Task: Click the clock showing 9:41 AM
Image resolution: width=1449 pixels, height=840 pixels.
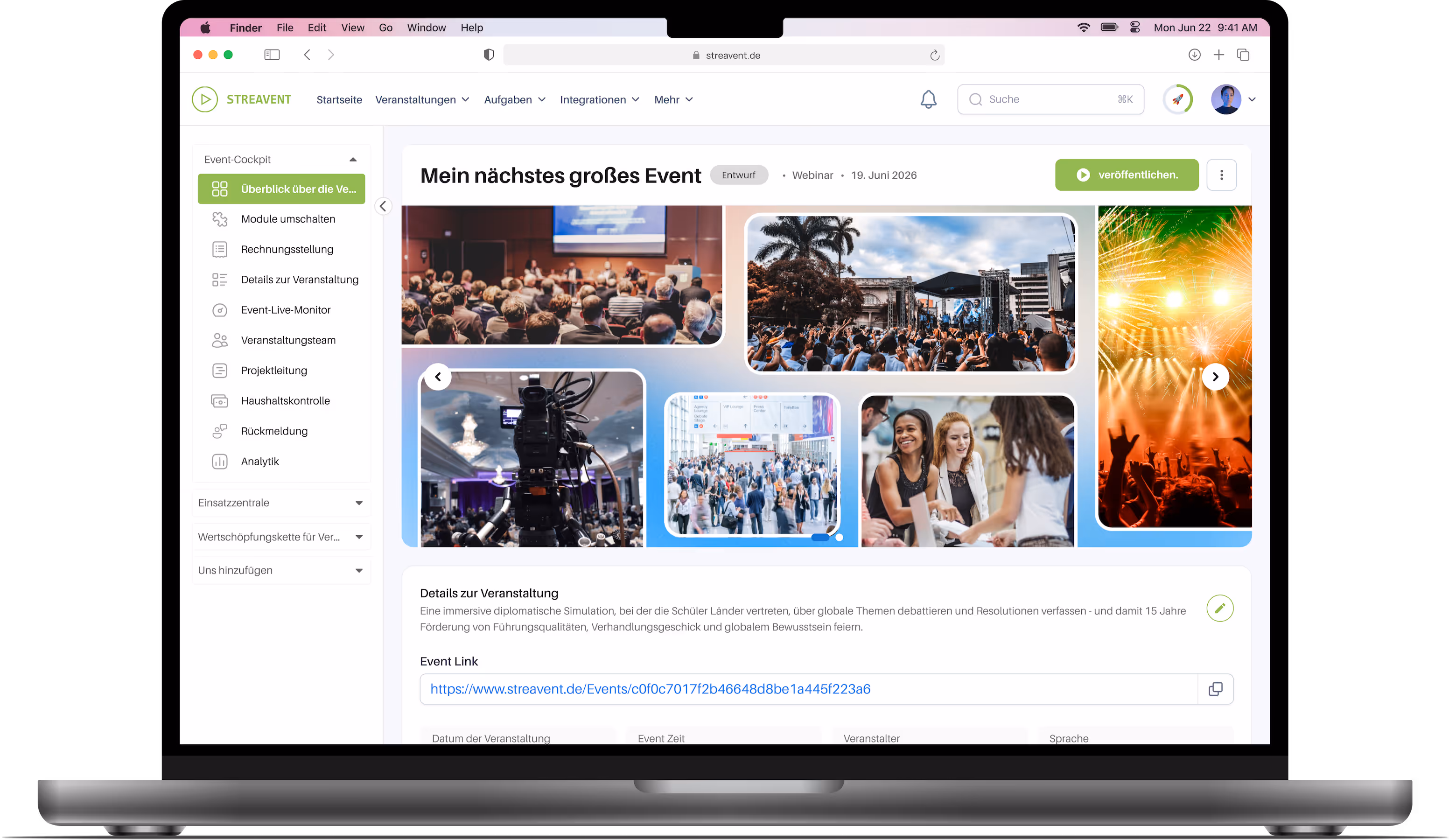Action: pyautogui.click(x=1237, y=28)
